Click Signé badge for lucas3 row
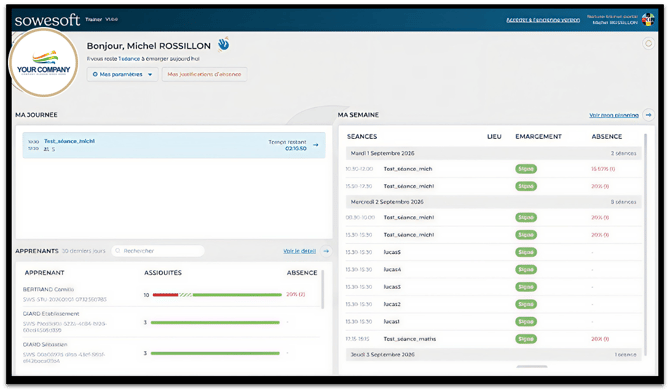Viewport: 670px width, 392px height. point(526,287)
